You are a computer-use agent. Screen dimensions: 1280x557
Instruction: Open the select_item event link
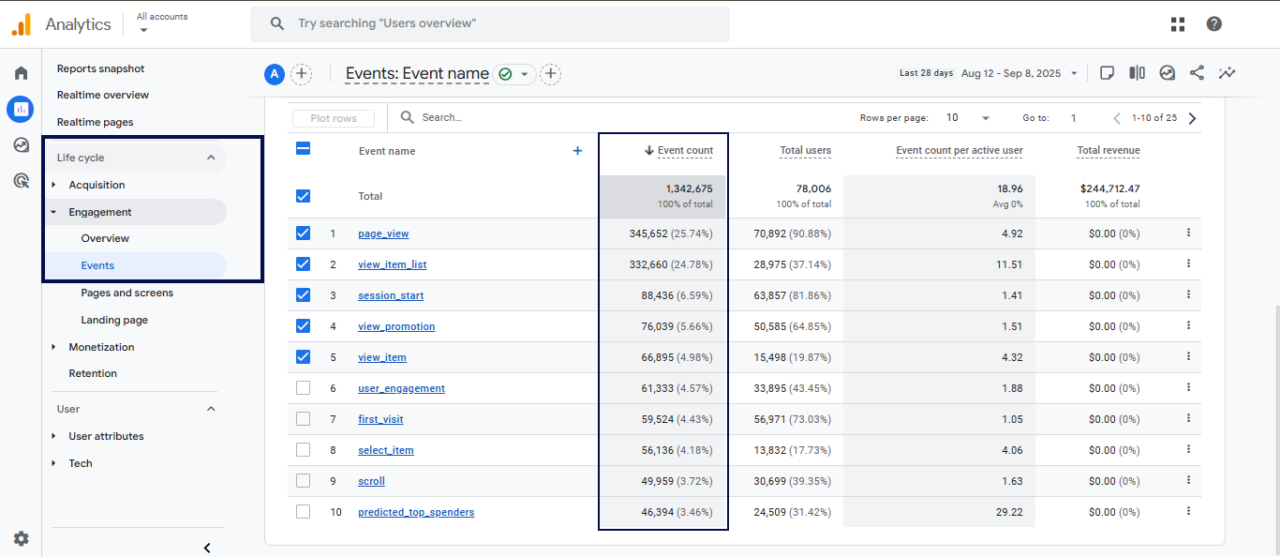[x=386, y=450]
